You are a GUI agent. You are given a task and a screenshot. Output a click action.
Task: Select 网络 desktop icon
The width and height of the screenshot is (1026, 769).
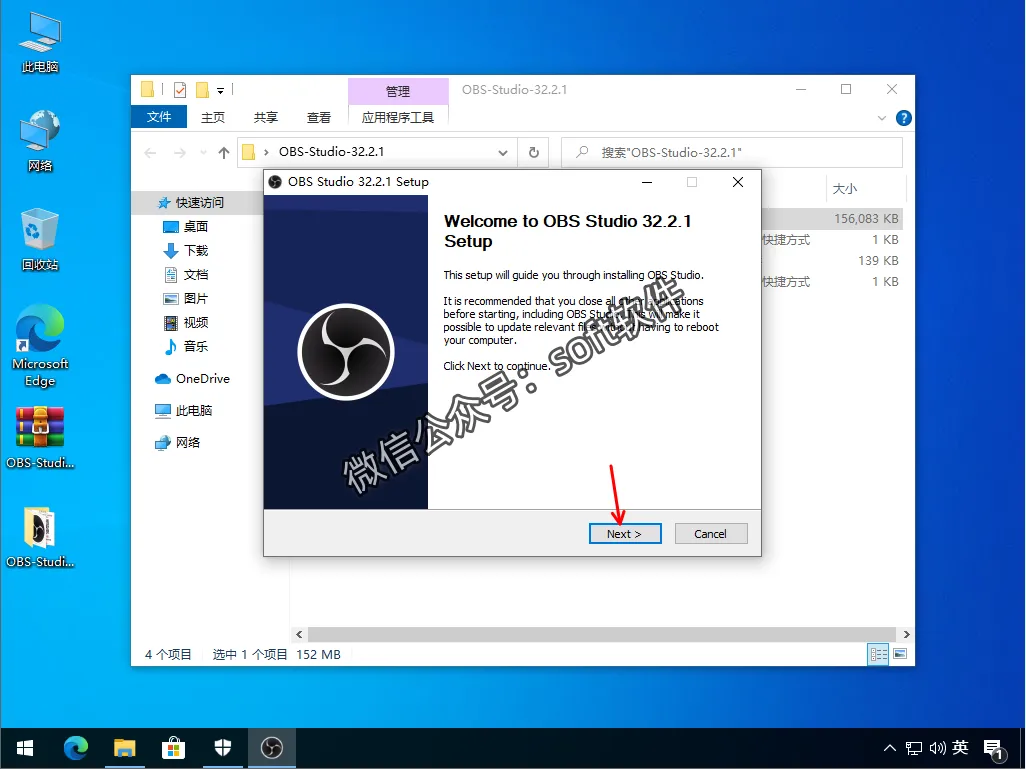click(x=40, y=141)
